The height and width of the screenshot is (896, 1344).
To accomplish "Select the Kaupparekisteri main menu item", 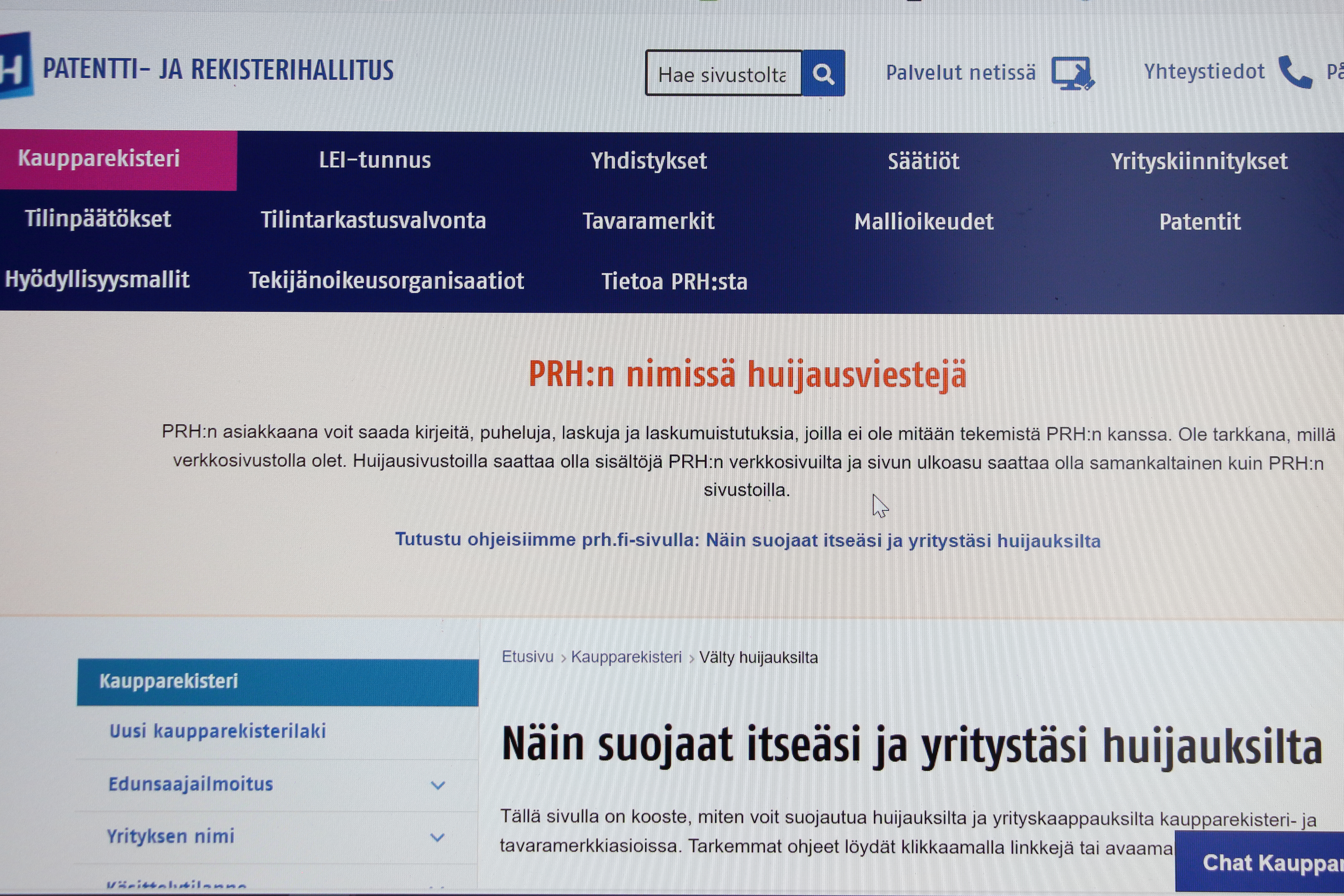I will [118, 160].
